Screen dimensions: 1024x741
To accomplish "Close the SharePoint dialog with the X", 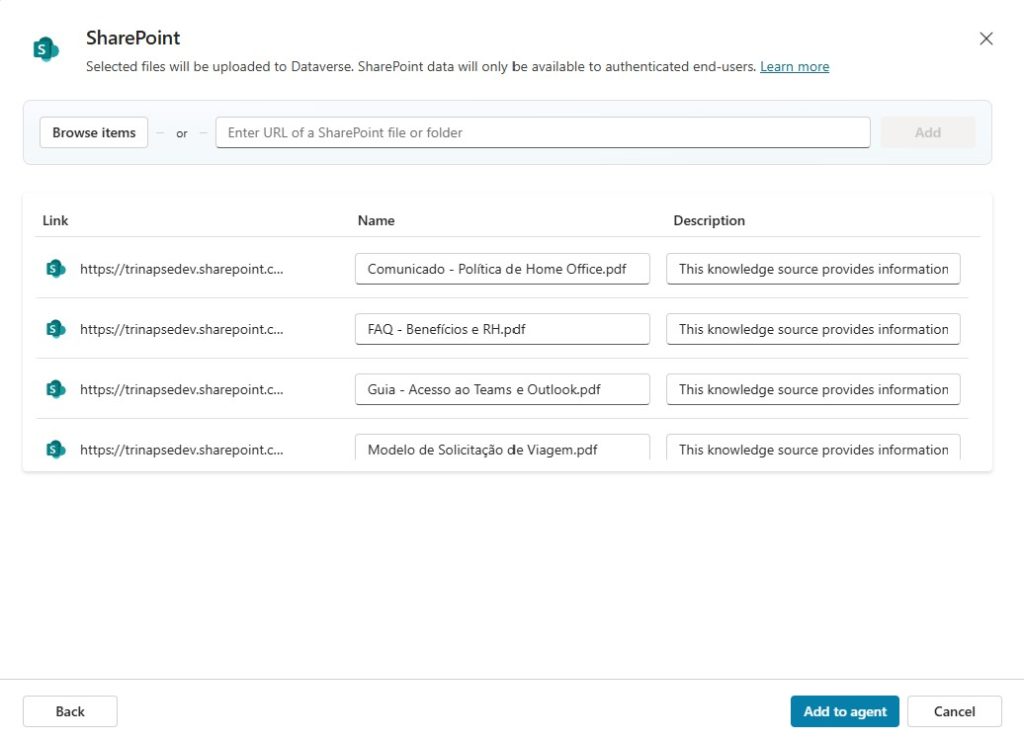I will [986, 38].
